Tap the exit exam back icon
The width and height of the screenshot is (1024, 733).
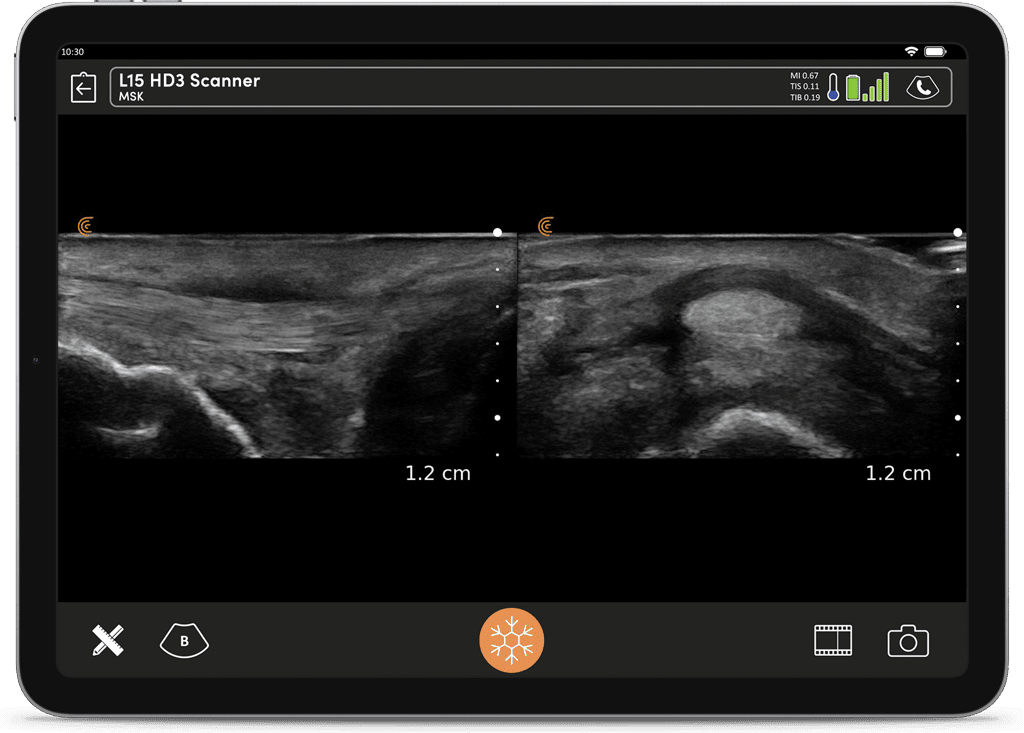[83, 88]
